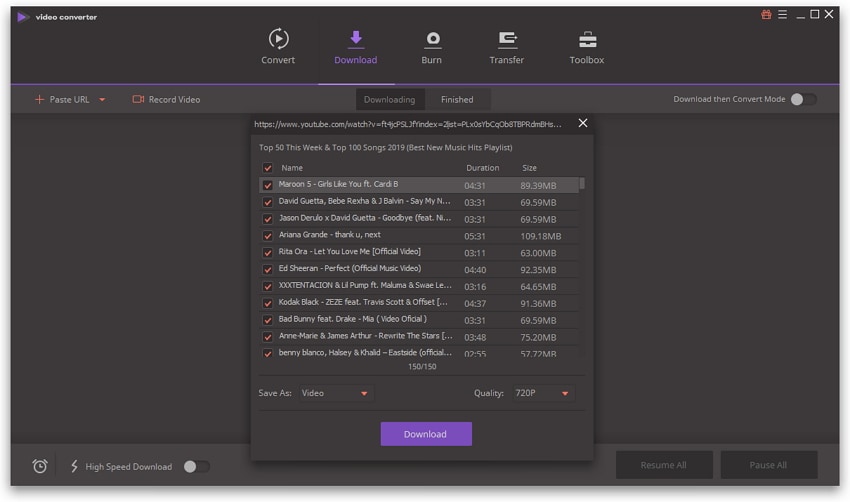Click the 150/150 selection count

(422, 367)
